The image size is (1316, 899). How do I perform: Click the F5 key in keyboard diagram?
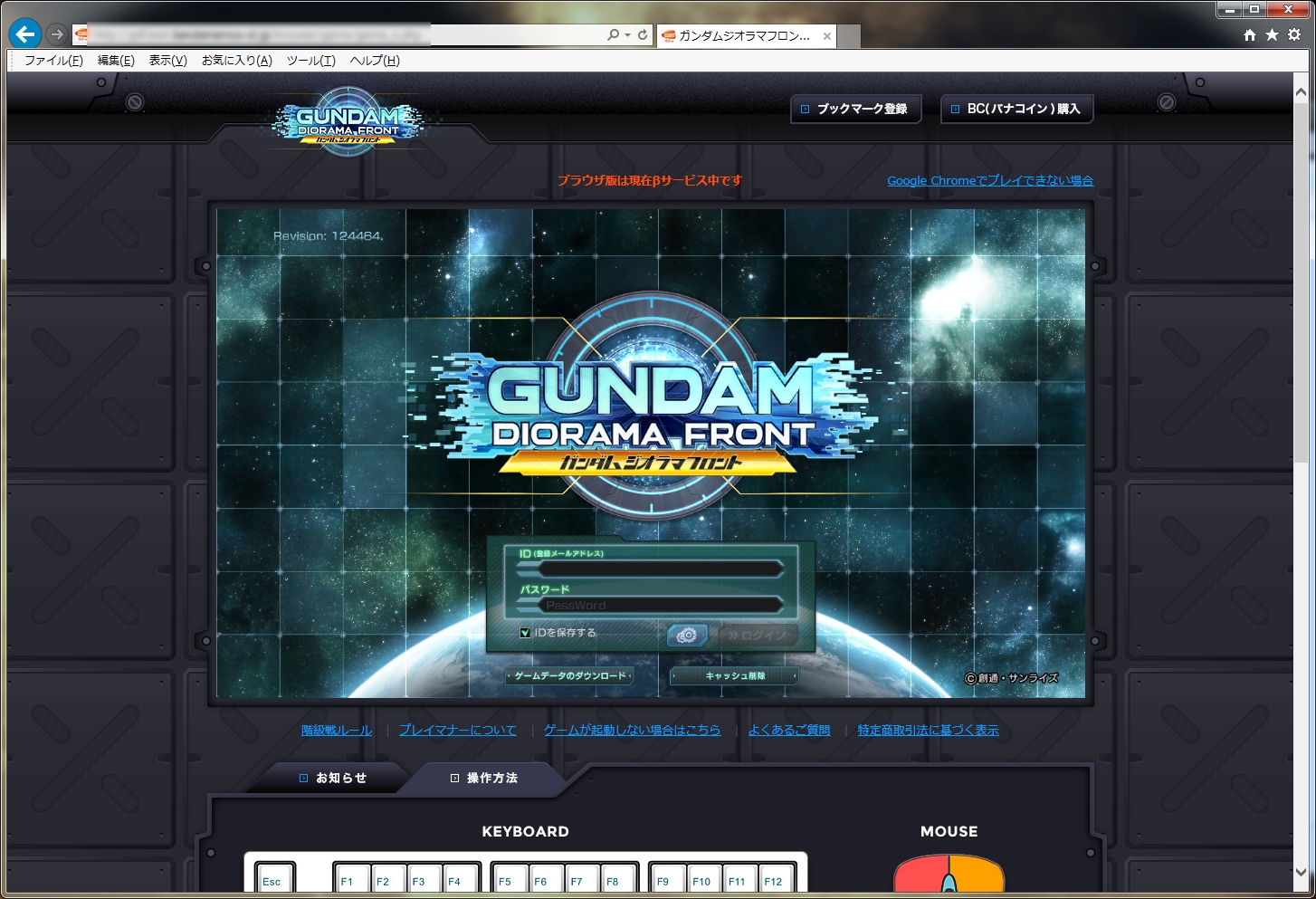(510, 879)
